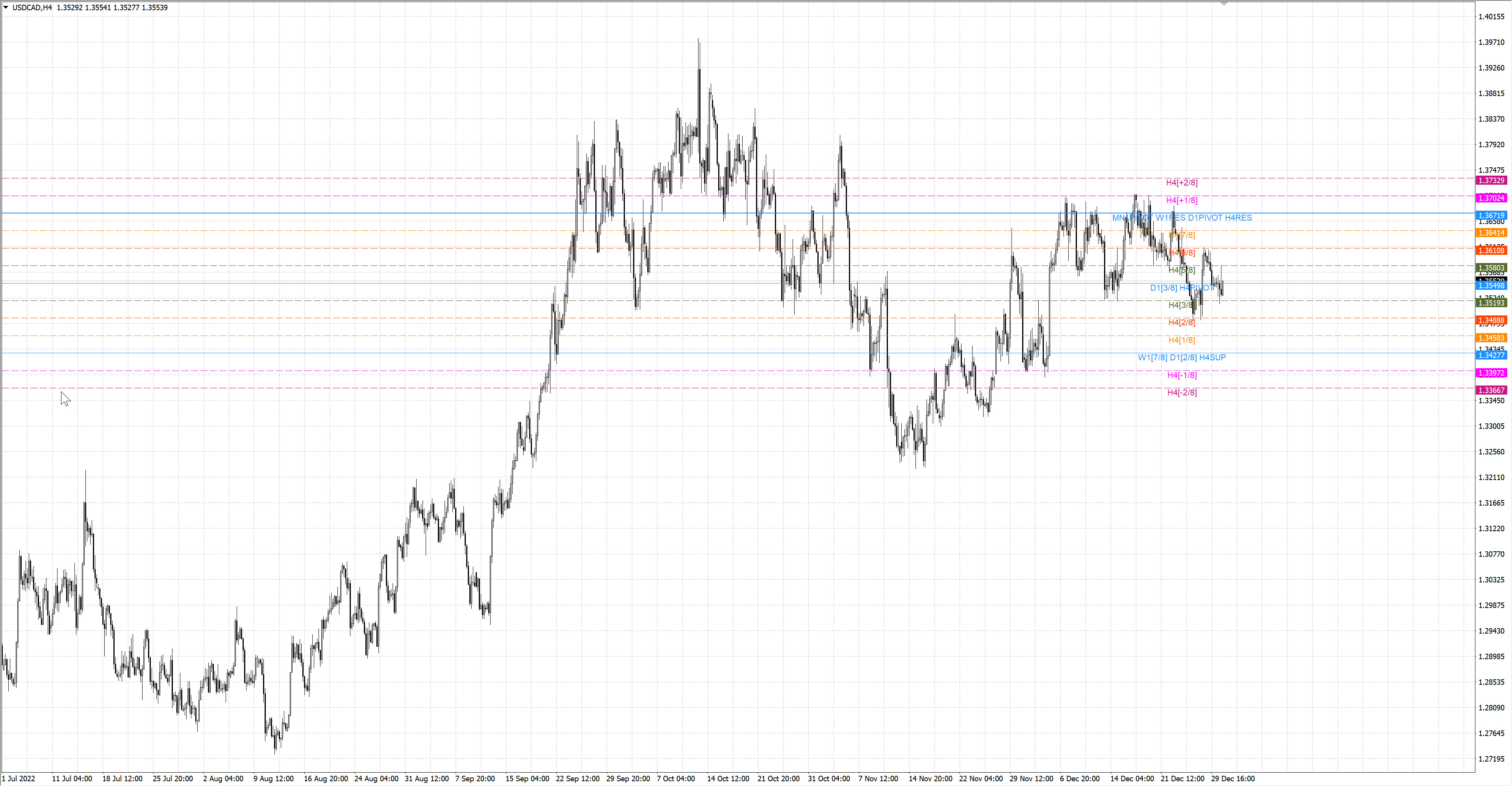
Task: Click the green 1.35193 price tag
Action: [1491, 303]
